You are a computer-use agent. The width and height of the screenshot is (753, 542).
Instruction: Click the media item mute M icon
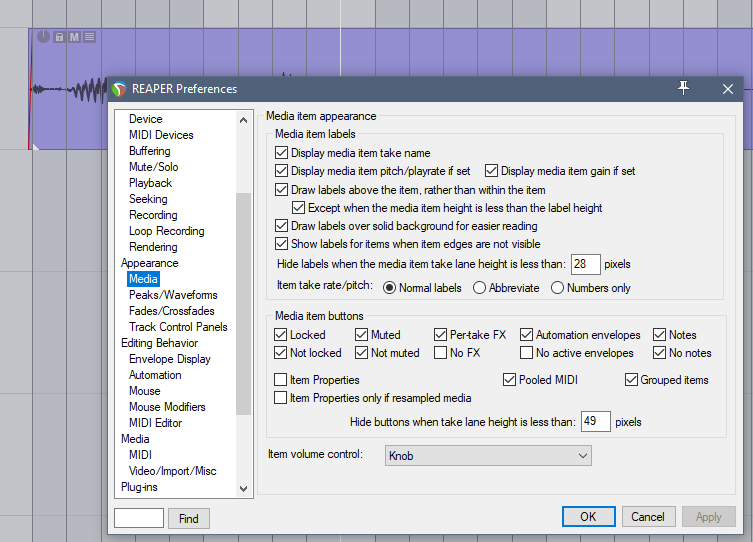(x=74, y=37)
